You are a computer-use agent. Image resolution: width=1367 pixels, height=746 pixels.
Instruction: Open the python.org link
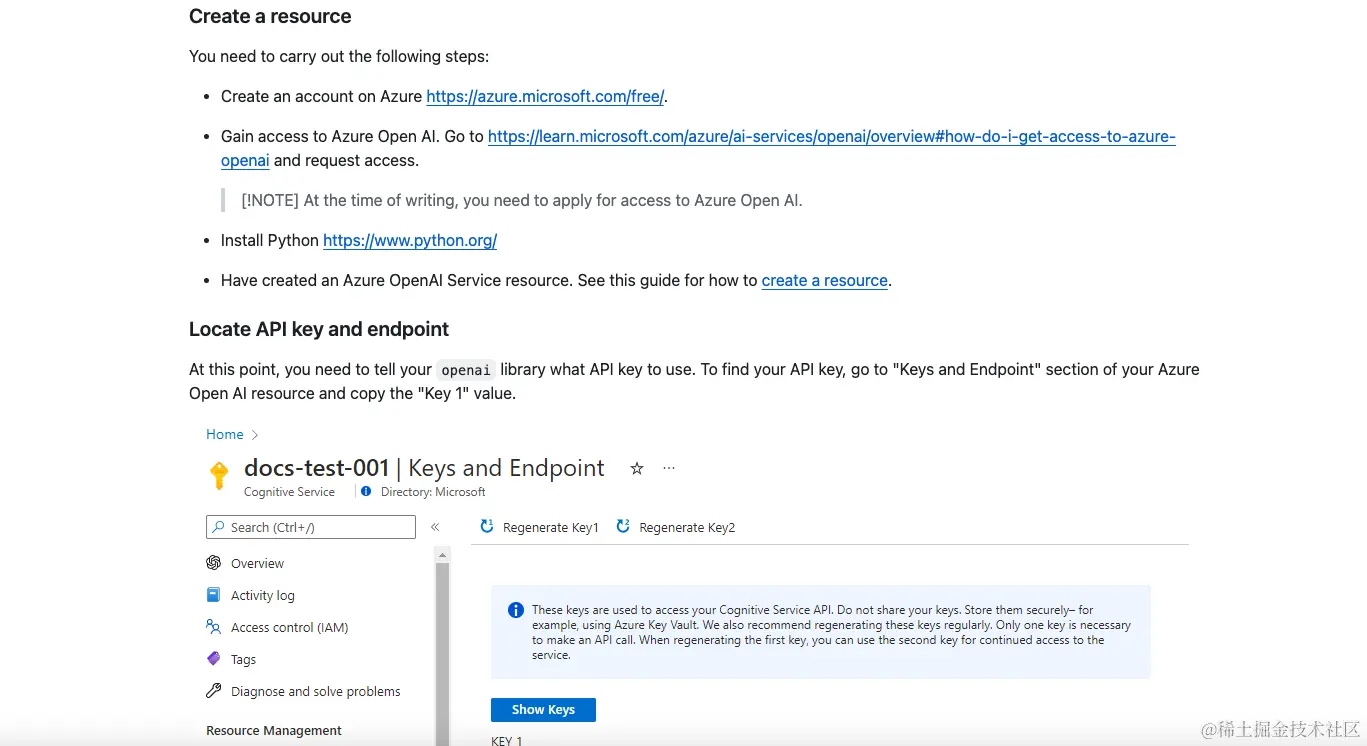pos(410,240)
